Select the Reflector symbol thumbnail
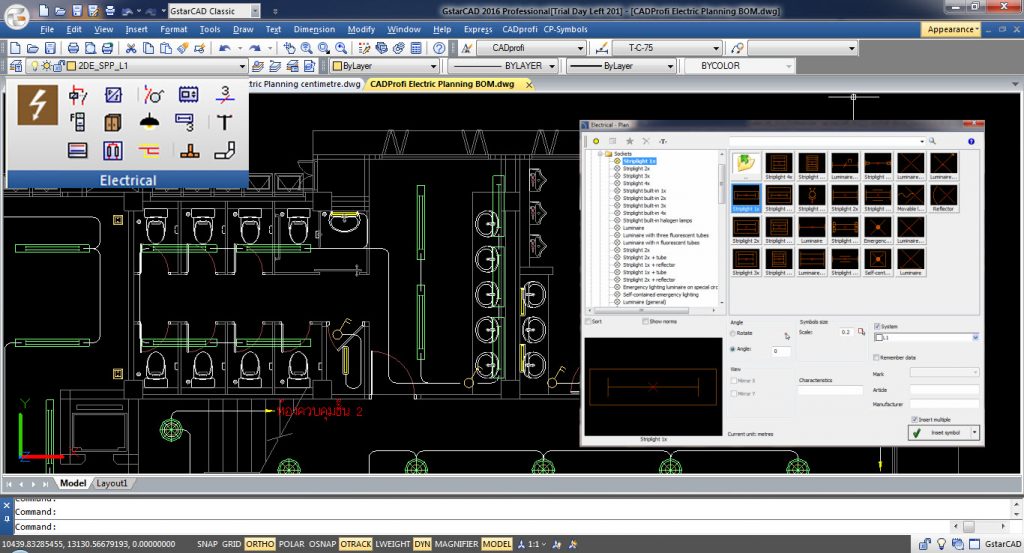Image resolution: width=1024 pixels, height=553 pixels. pos(943,198)
